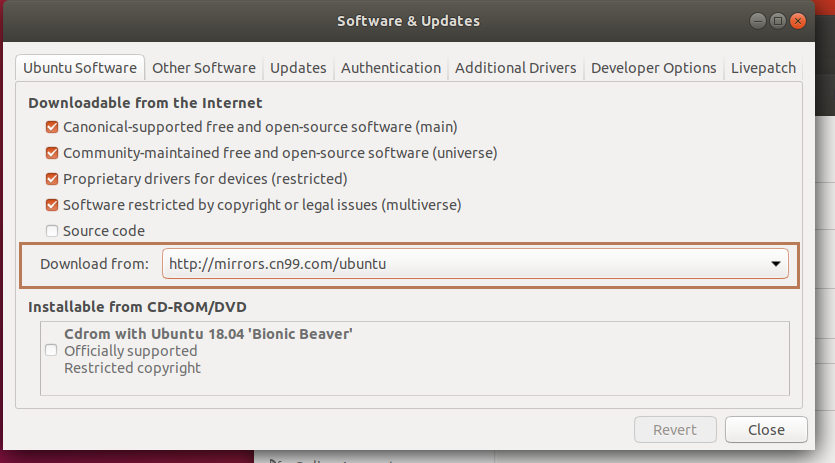Go to the Updates tab
Screen dimensions: 835x463
coord(298,68)
